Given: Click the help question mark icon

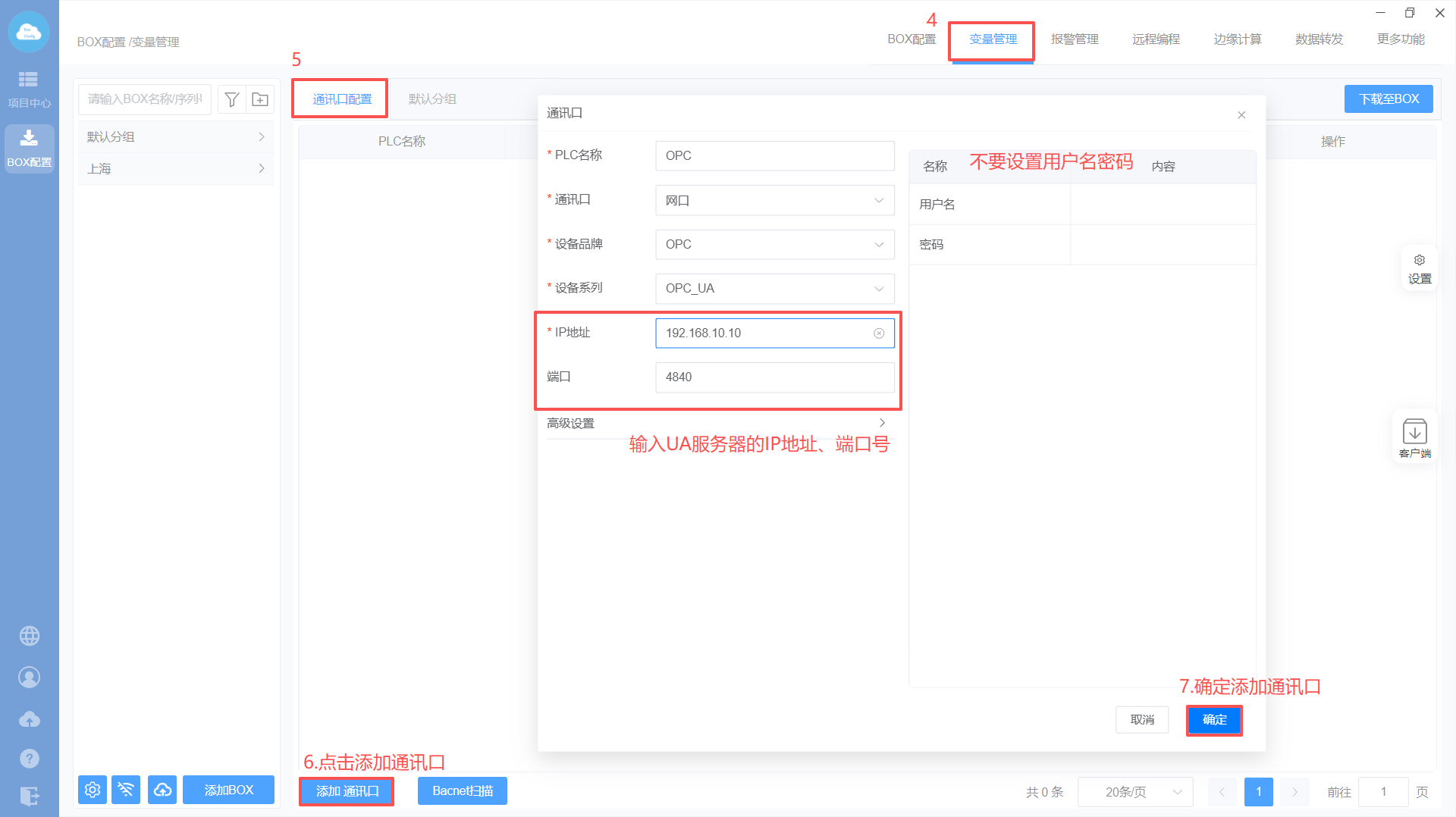Looking at the screenshot, I should coord(30,758).
